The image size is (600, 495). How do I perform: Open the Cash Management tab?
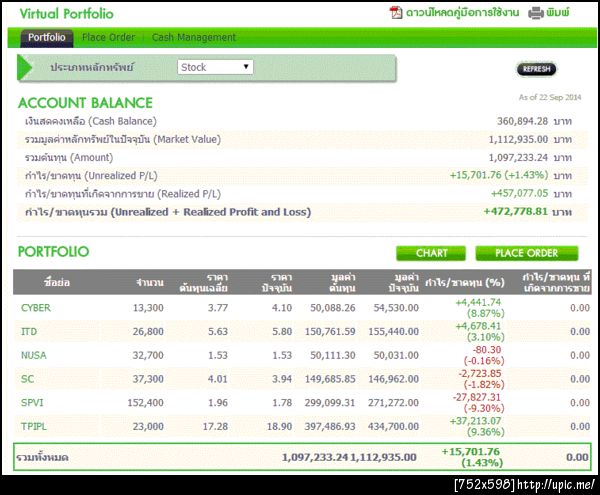(194, 37)
